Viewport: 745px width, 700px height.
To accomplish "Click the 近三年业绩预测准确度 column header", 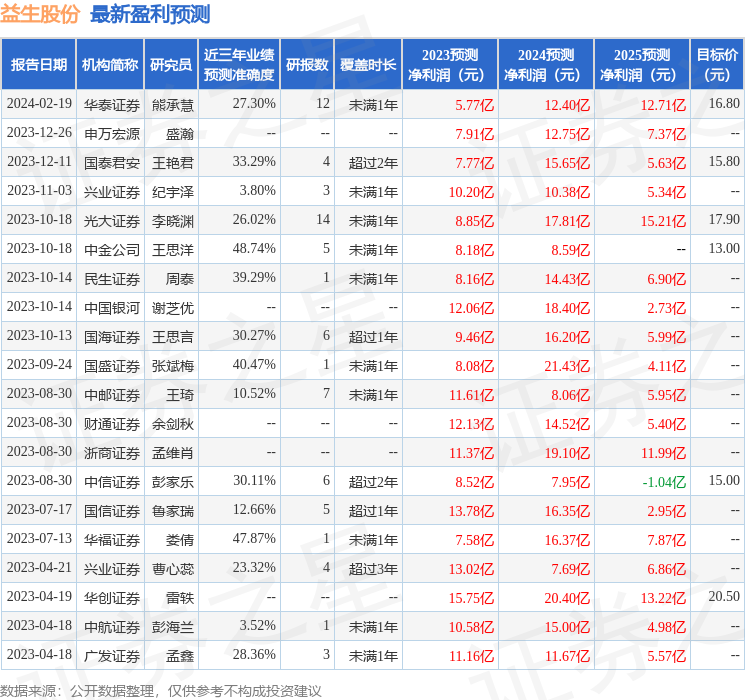I will 239,65.
